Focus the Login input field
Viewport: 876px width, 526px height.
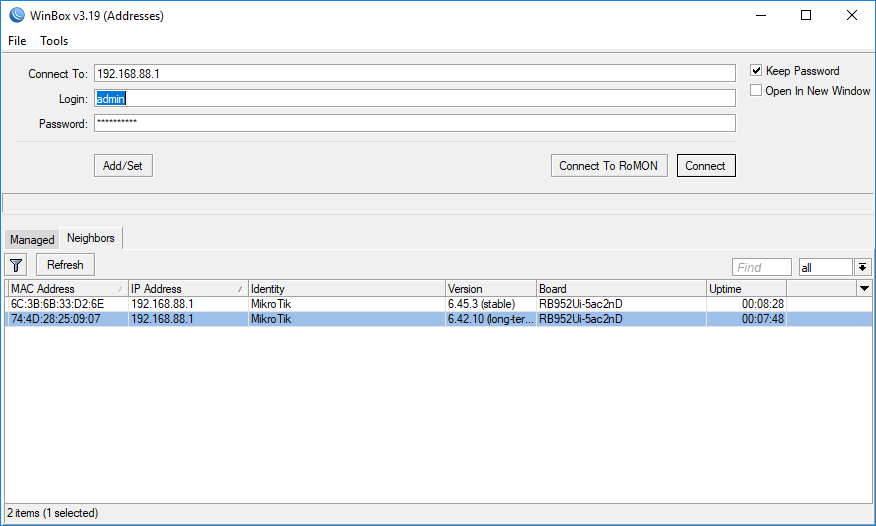415,98
